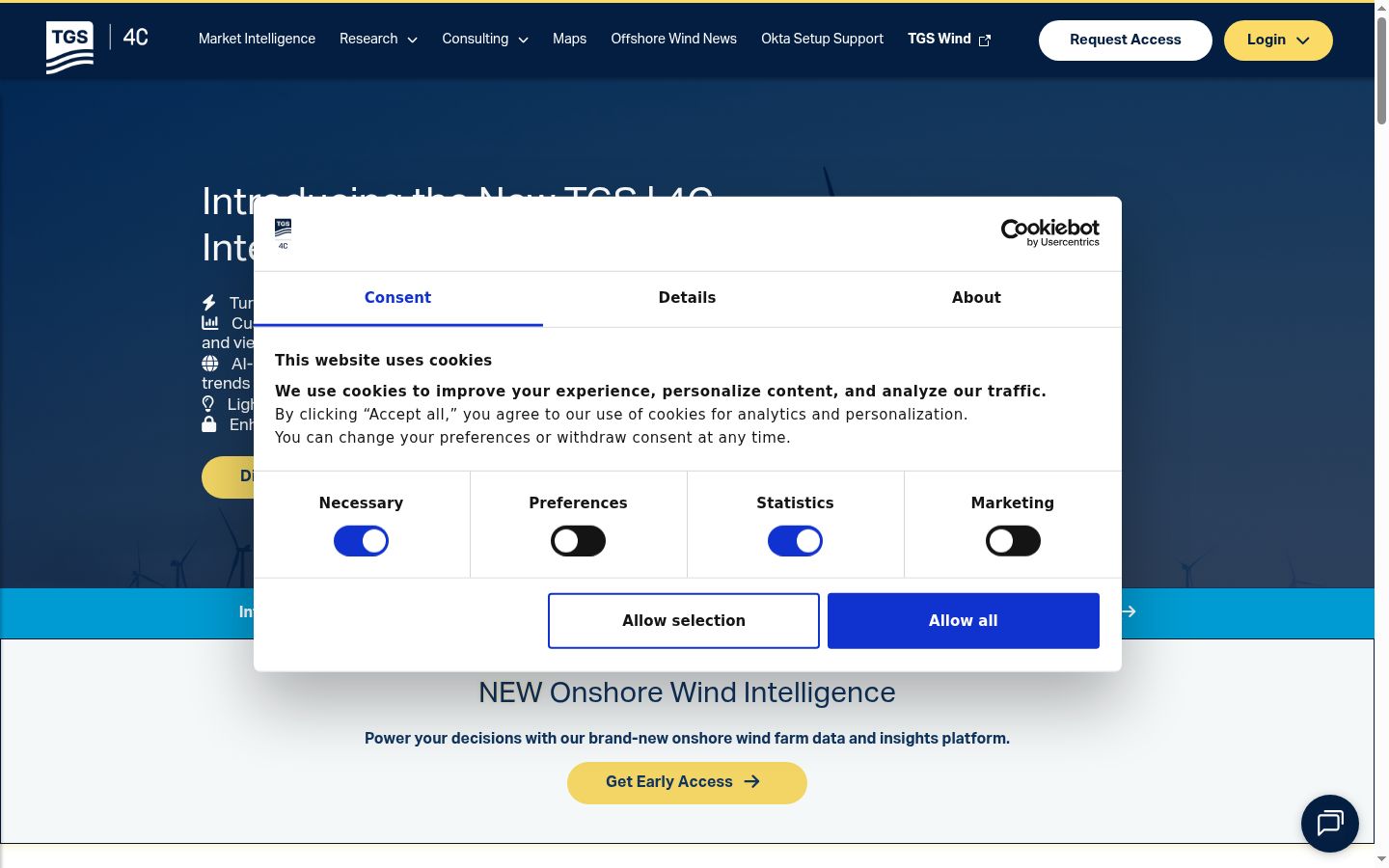Click the external link icon beside TGS Wind
The width and height of the screenshot is (1389, 868).
point(985,41)
